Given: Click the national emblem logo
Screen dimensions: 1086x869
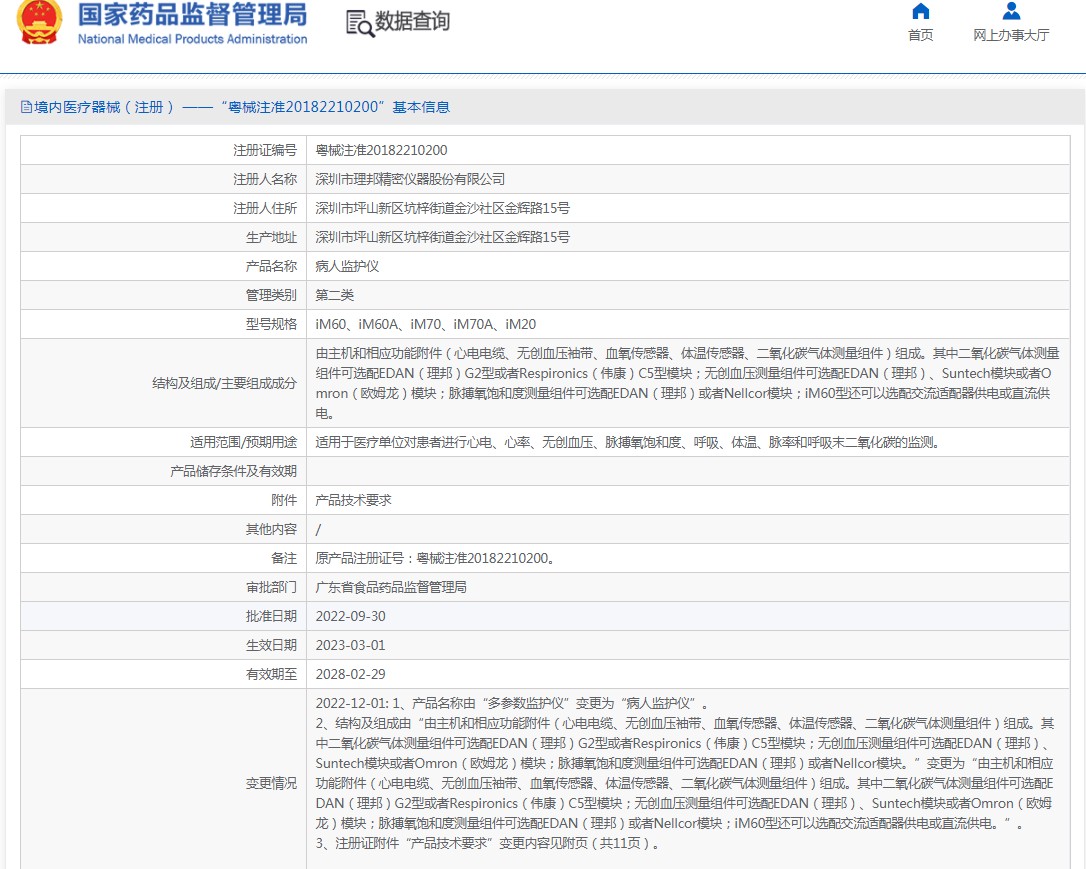Looking at the screenshot, I should click(40, 22).
